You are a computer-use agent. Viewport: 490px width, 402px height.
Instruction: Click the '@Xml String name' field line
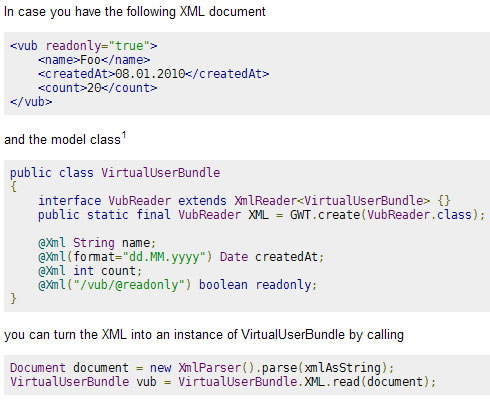point(97,243)
